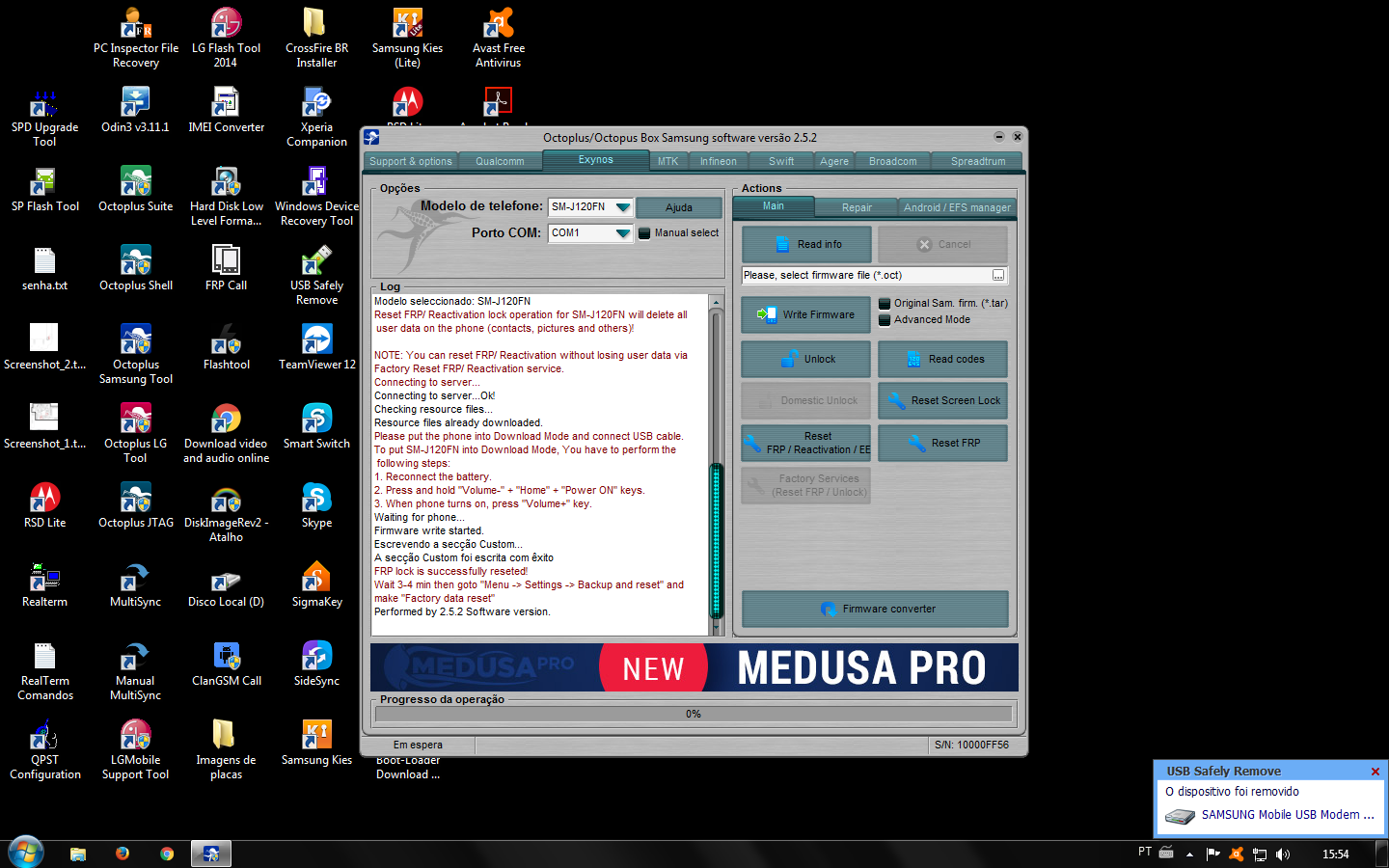The image size is (1389, 868).
Task: Open QPST Configuration desktop icon
Action: pos(44,750)
